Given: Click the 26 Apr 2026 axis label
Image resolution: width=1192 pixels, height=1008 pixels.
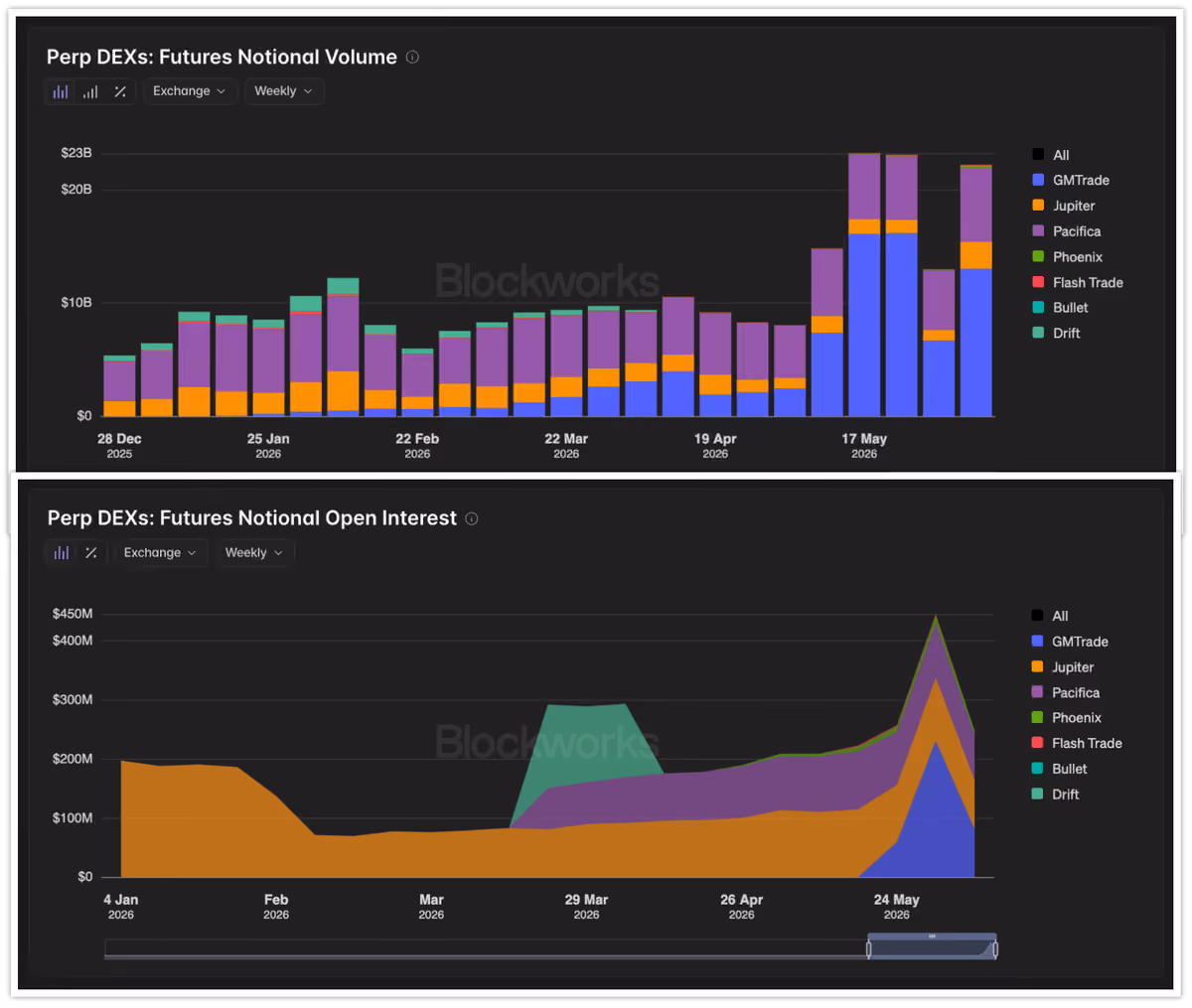Looking at the screenshot, I should point(742,907).
